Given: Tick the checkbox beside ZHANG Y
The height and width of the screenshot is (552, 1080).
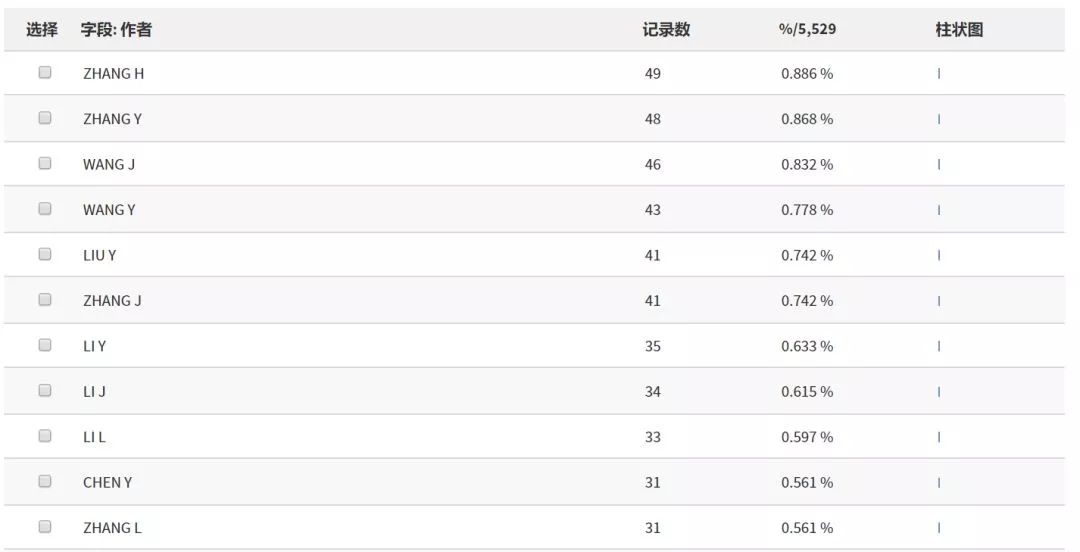Looking at the screenshot, I should tap(45, 118).
